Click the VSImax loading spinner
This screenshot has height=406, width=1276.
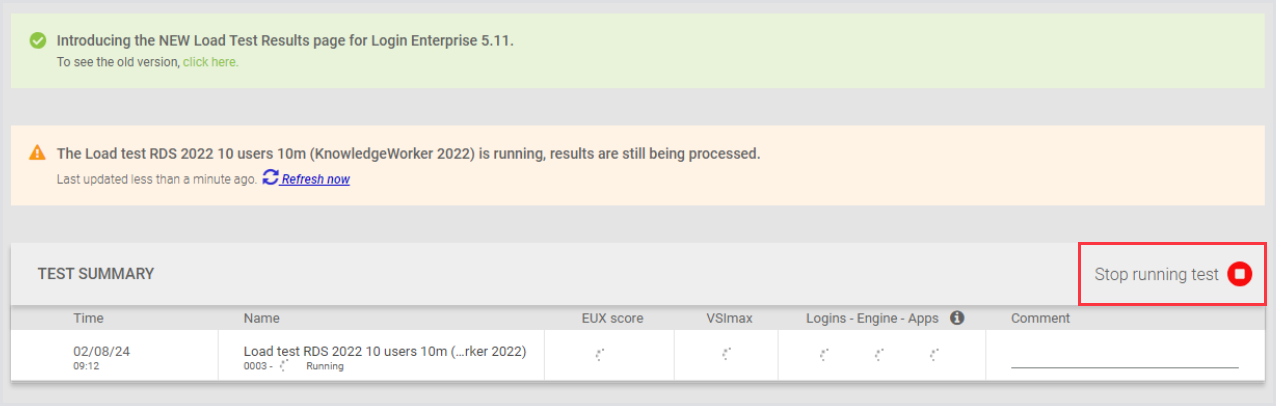(x=727, y=354)
